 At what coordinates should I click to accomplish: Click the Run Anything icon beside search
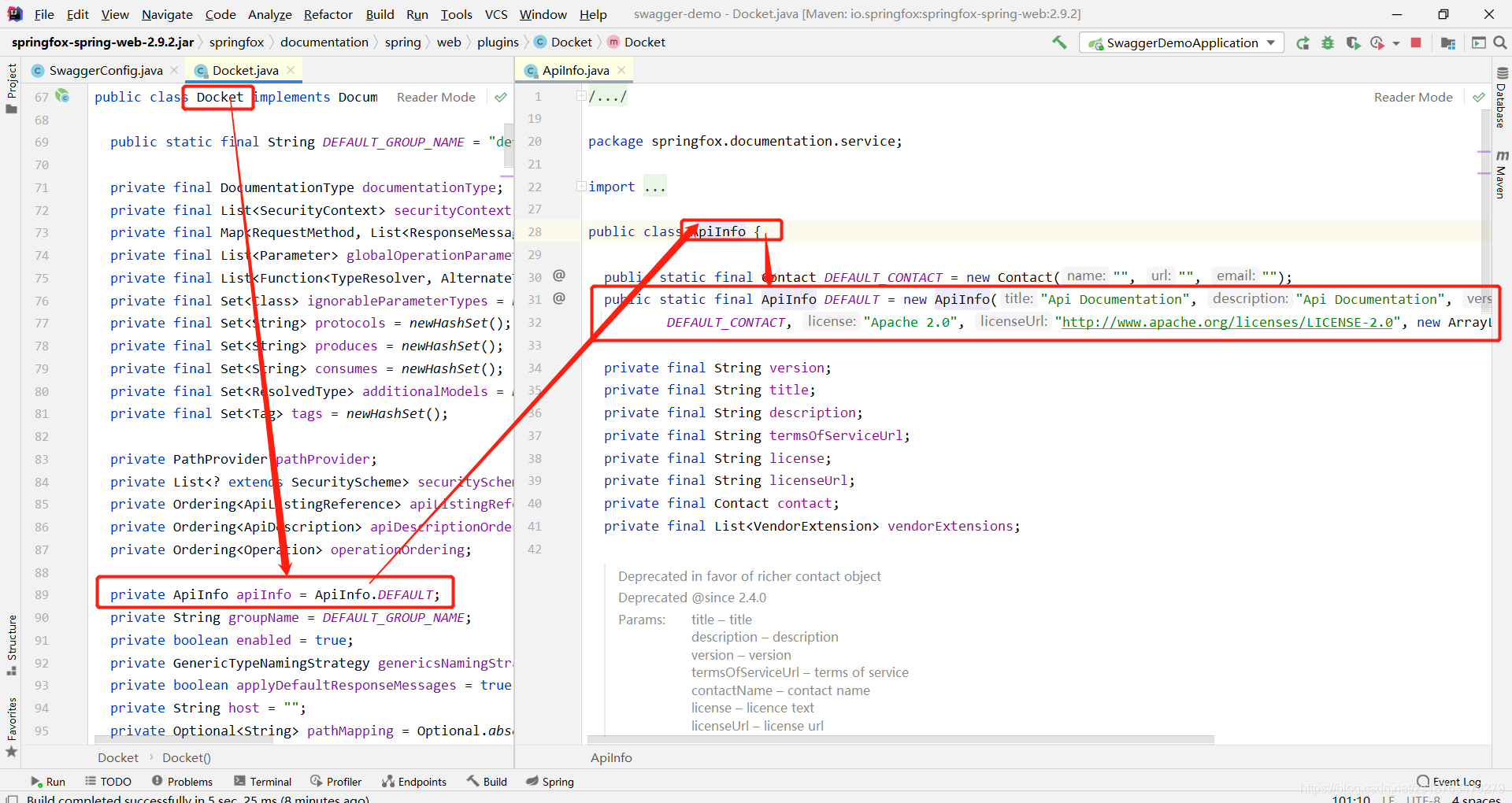pyautogui.click(x=1479, y=43)
